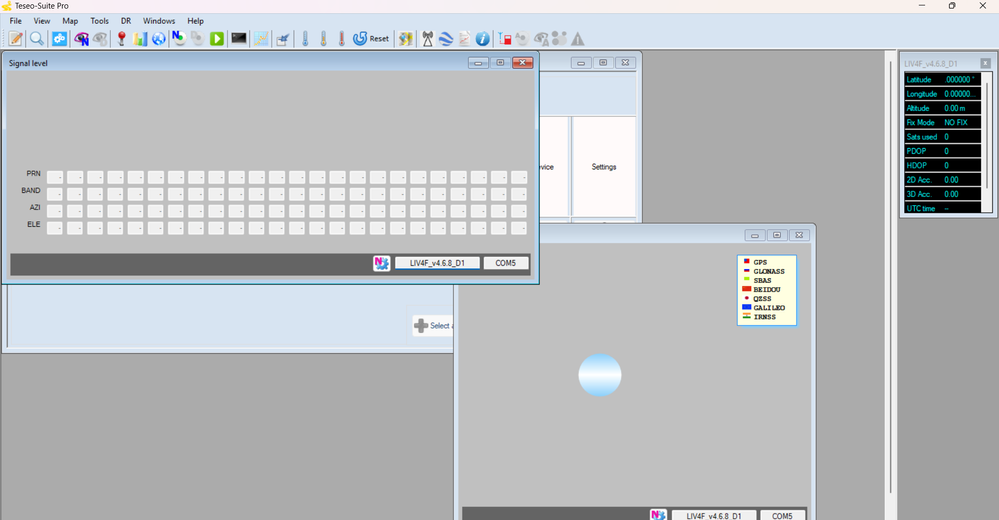Click the first PRN cell in Signal level
999x520 pixels.
[55, 177]
